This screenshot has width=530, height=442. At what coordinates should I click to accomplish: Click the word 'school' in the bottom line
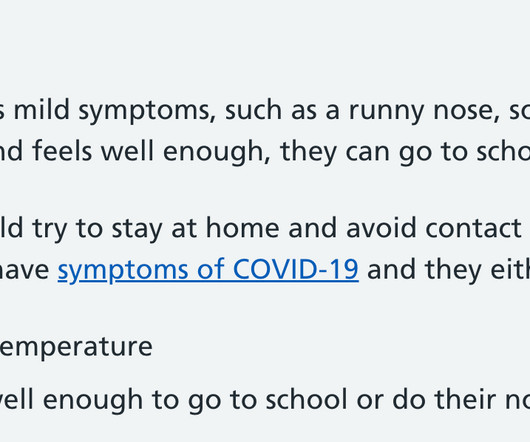coord(307,399)
